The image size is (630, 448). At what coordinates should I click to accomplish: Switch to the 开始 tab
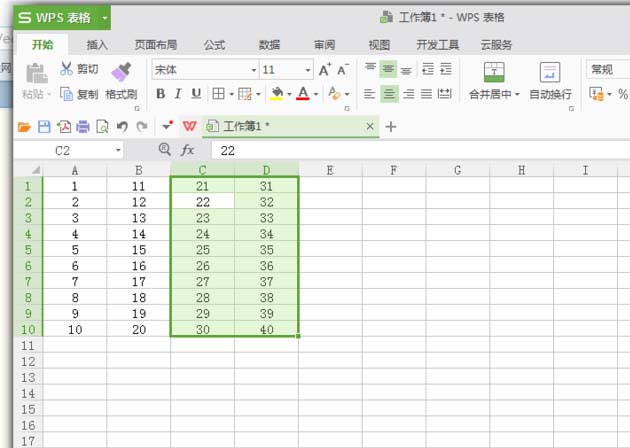[43, 45]
